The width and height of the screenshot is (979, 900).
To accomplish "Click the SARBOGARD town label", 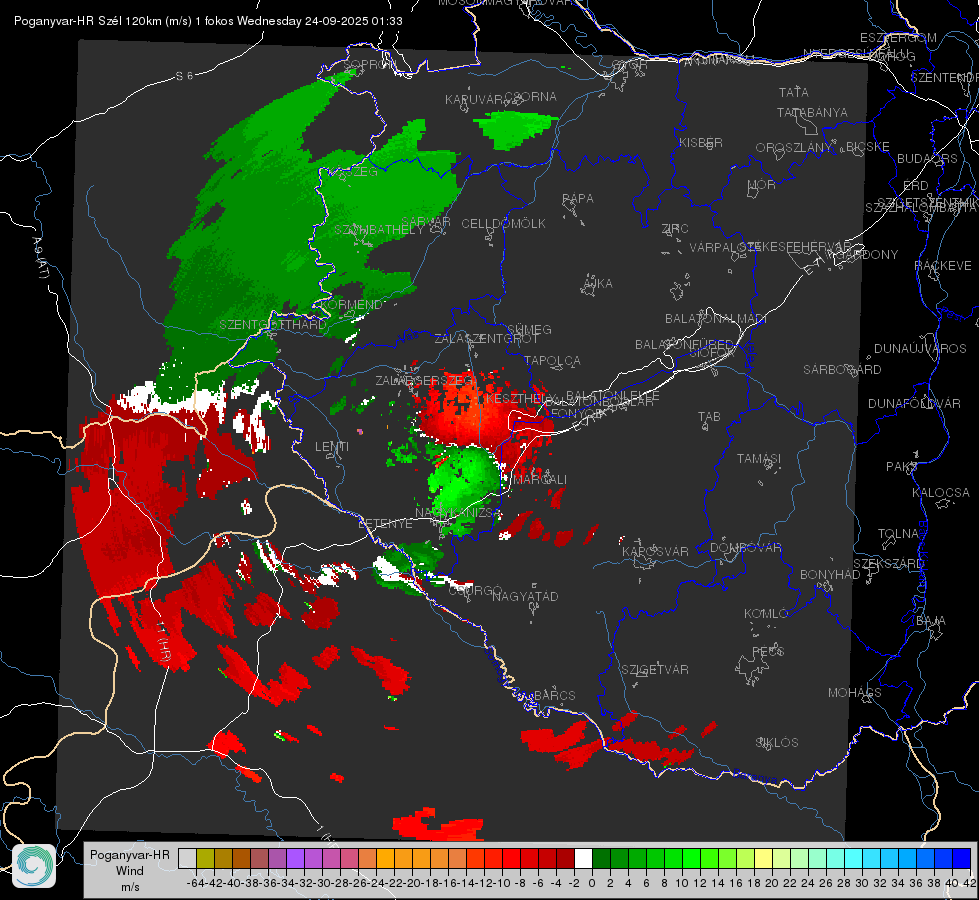I will click(842, 370).
